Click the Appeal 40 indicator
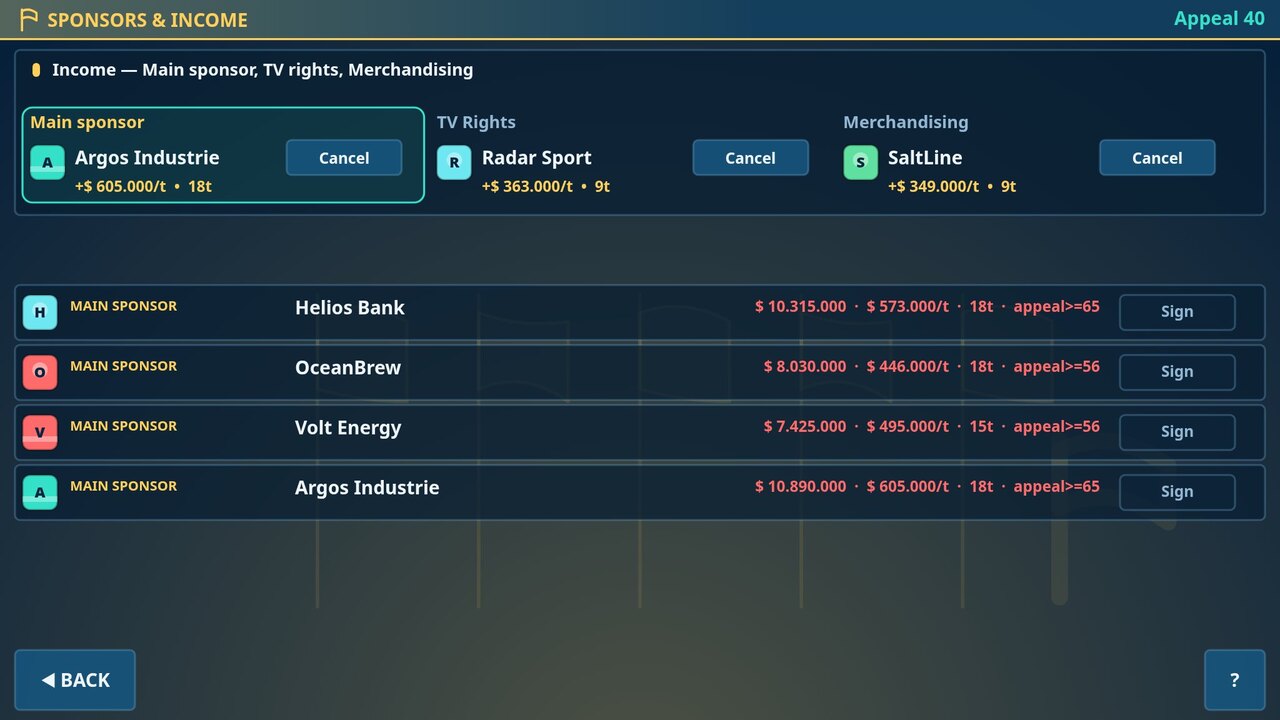 point(1219,19)
